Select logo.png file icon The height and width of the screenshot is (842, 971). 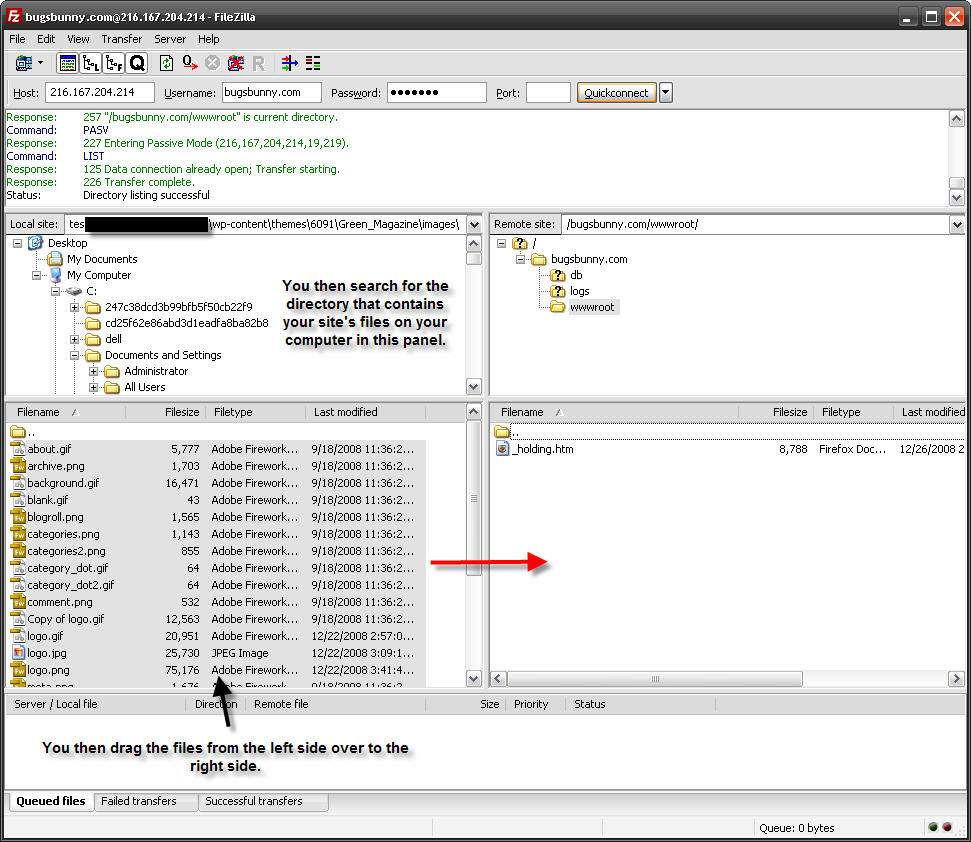pyautogui.click(x=18, y=670)
